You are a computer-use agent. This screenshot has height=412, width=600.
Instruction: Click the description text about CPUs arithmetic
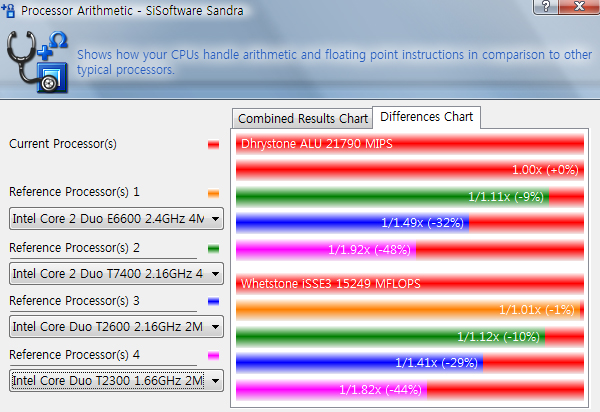[x=334, y=62]
